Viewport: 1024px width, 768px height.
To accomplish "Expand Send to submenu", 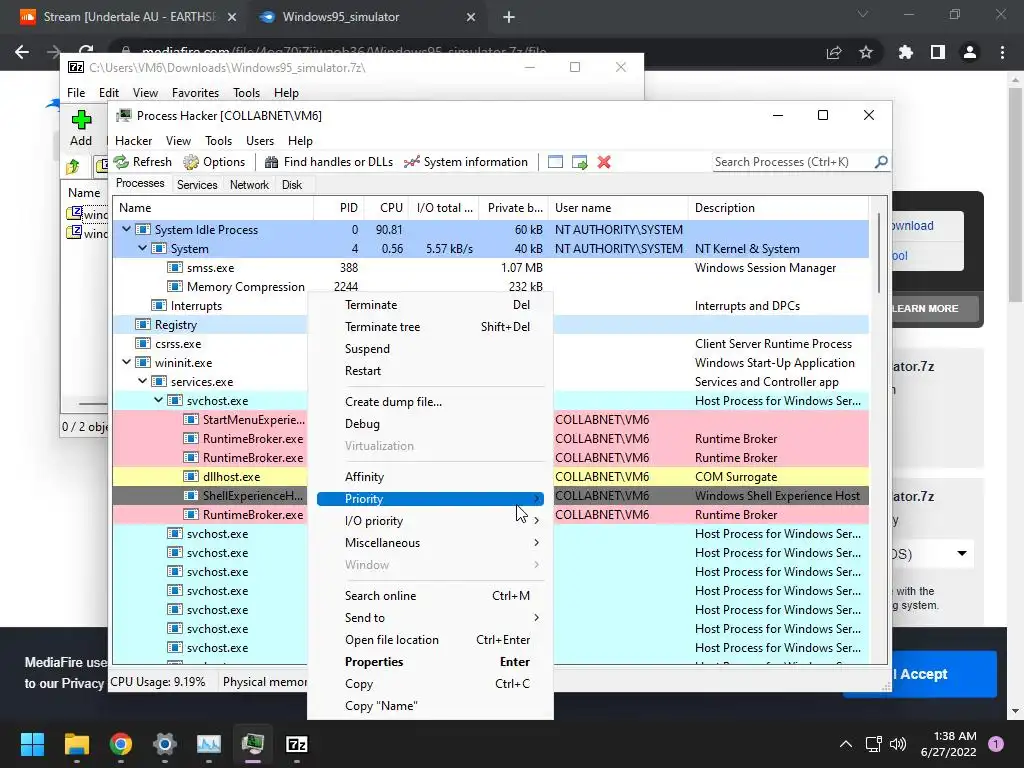I will tap(430, 618).
